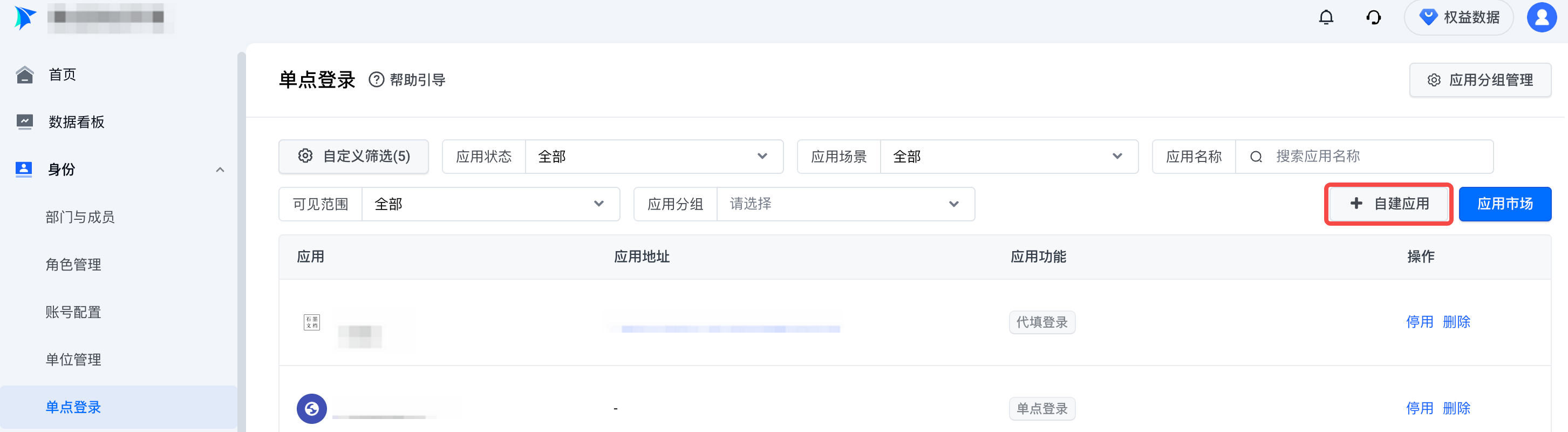
Task: Open 自定义筛选(5) filter settings
Action: coord(353,157)
